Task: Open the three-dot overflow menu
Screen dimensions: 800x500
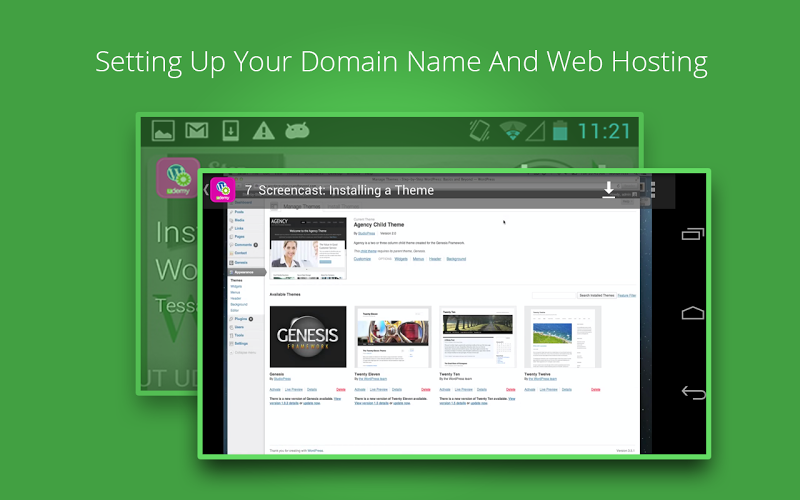Action: (653, 190)
